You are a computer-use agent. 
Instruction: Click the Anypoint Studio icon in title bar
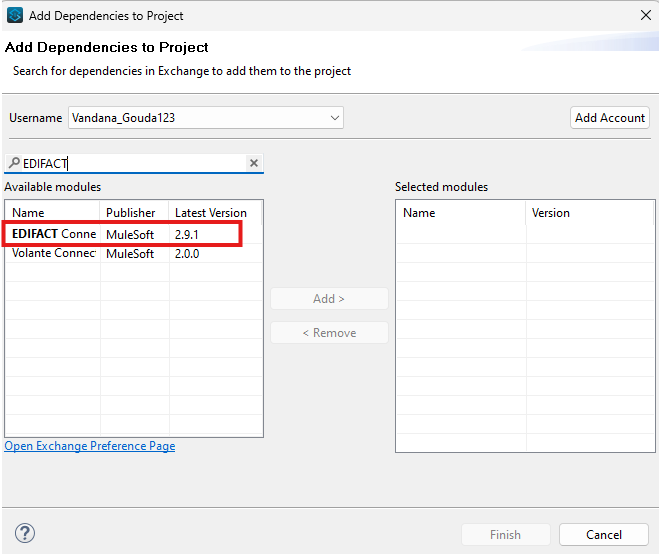tap(15, 16)
